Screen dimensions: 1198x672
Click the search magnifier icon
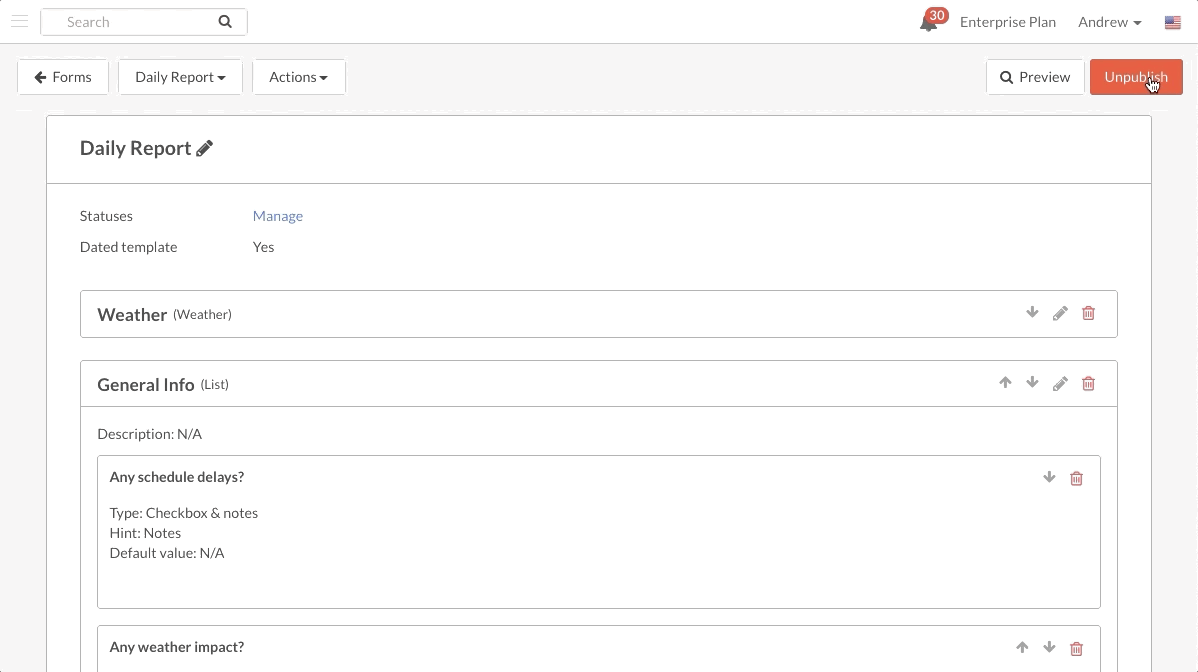point(225,21)
